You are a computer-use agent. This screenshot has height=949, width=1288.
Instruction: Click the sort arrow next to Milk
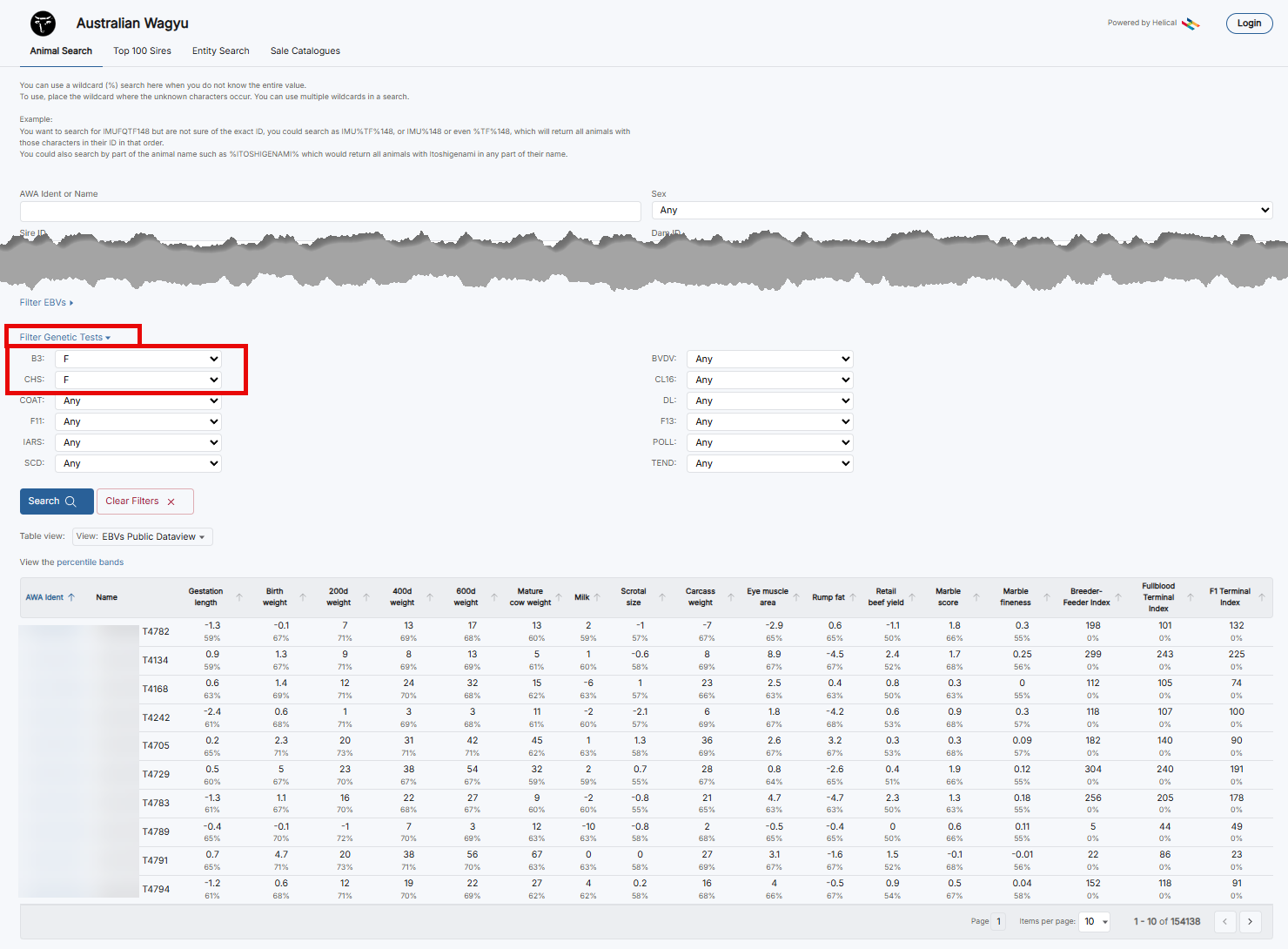[x=597, y=597]
